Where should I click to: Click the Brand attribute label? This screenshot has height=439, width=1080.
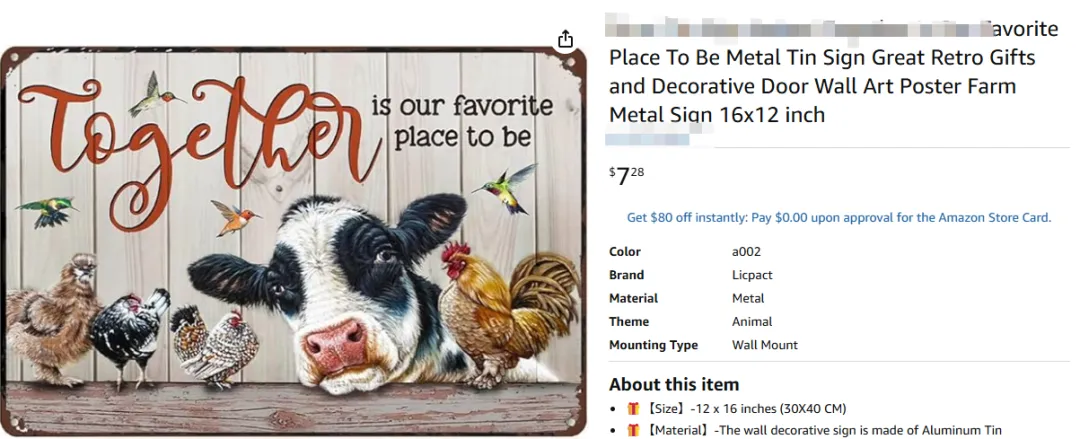[627, 275]
